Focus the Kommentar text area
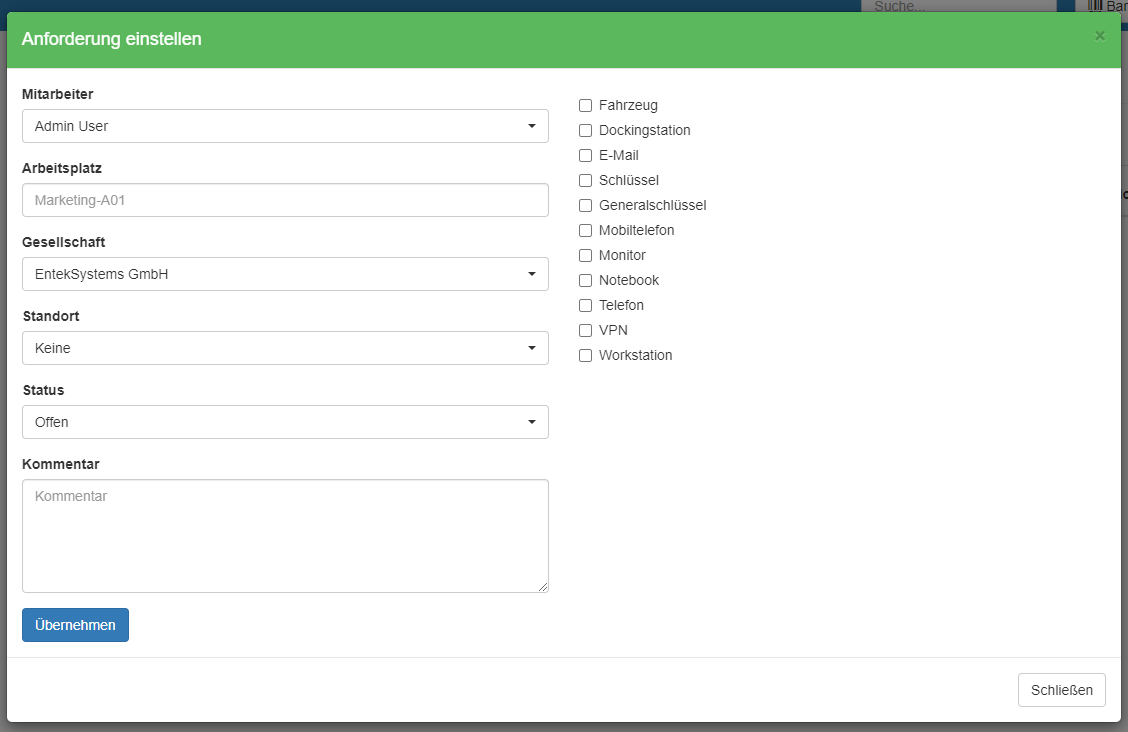Viewport: 1128px width, 732px height. [285, 536]
